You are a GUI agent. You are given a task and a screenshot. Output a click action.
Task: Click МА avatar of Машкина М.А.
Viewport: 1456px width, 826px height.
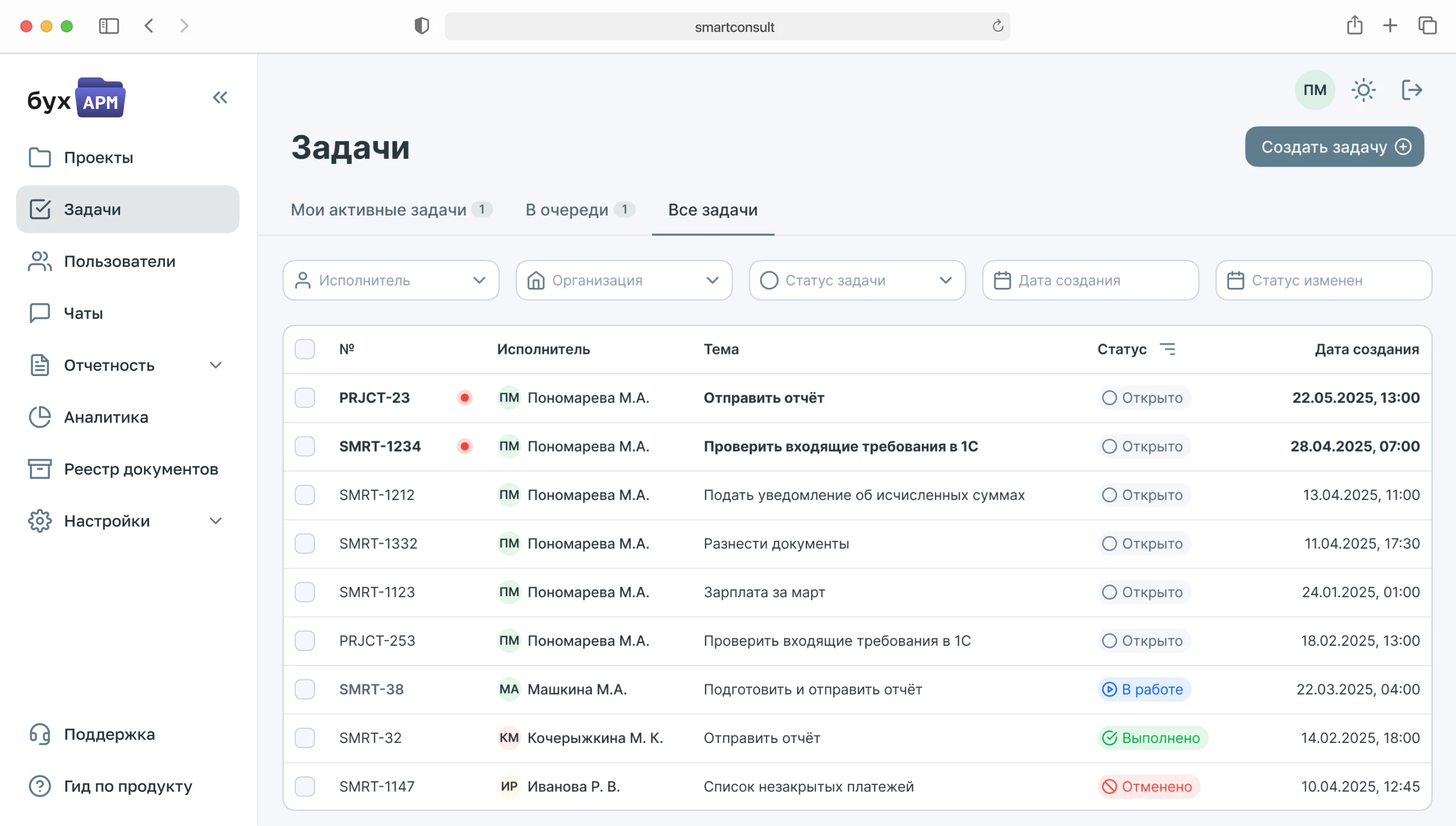[509, 689]
